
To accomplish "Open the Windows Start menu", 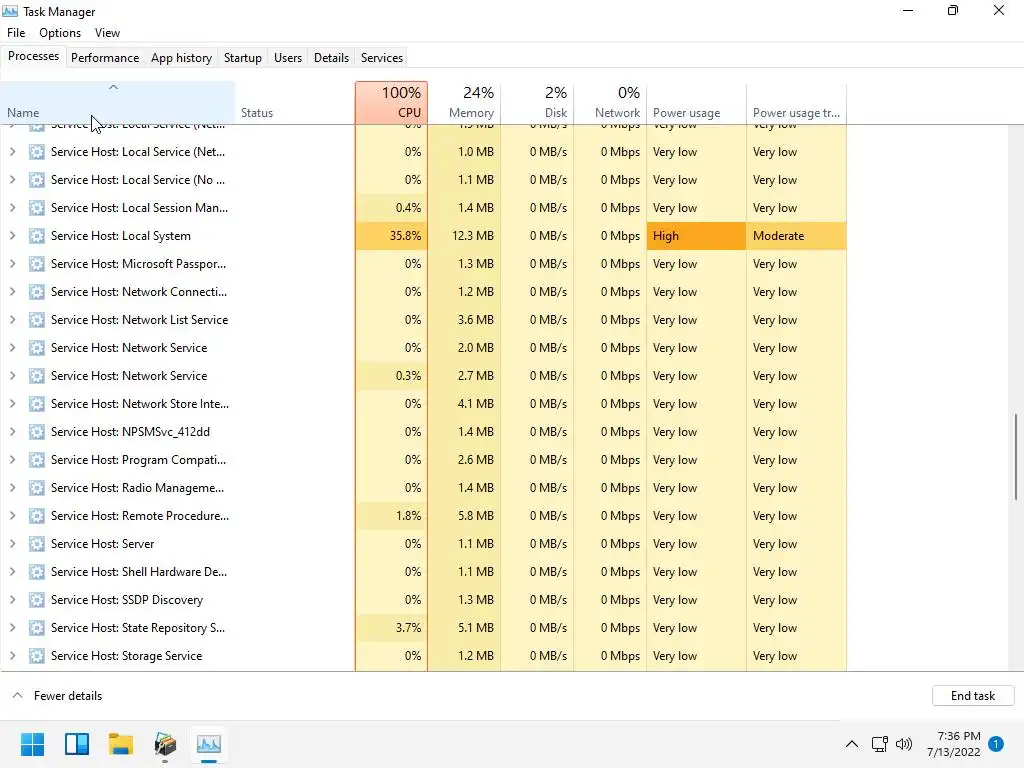I will (x=33, y=744).
